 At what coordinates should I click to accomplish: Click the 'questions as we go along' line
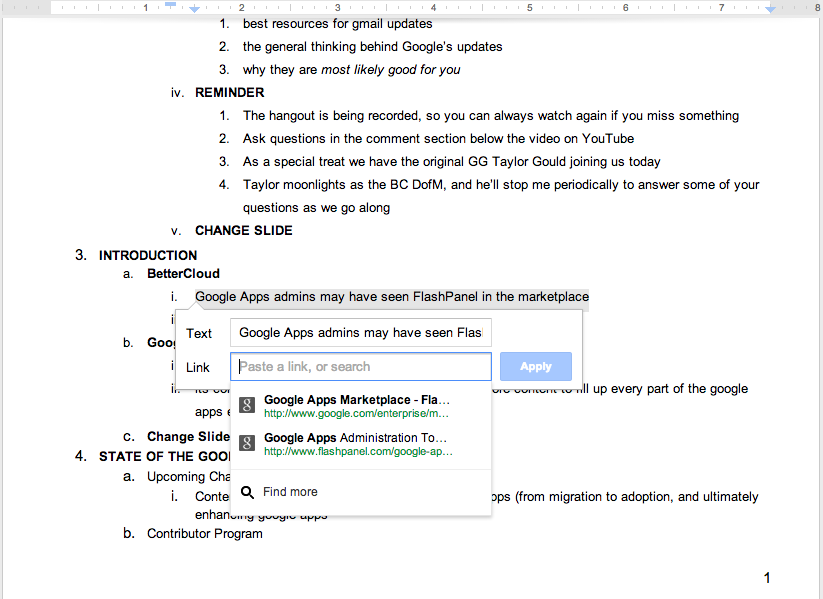click(x=316, y=208)
